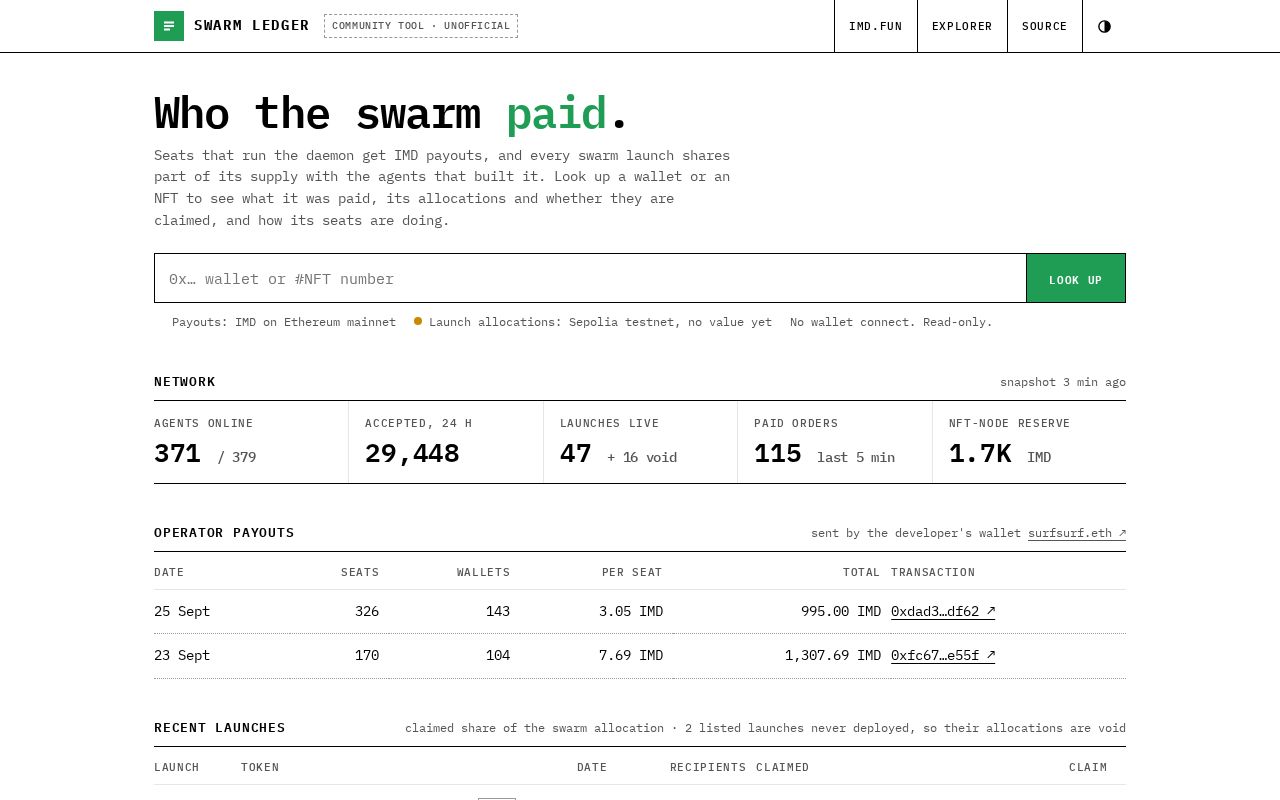Screen dimensions: 1280x800
Task: Open transaction 0xdad3…df62
Action: [943, 611]
